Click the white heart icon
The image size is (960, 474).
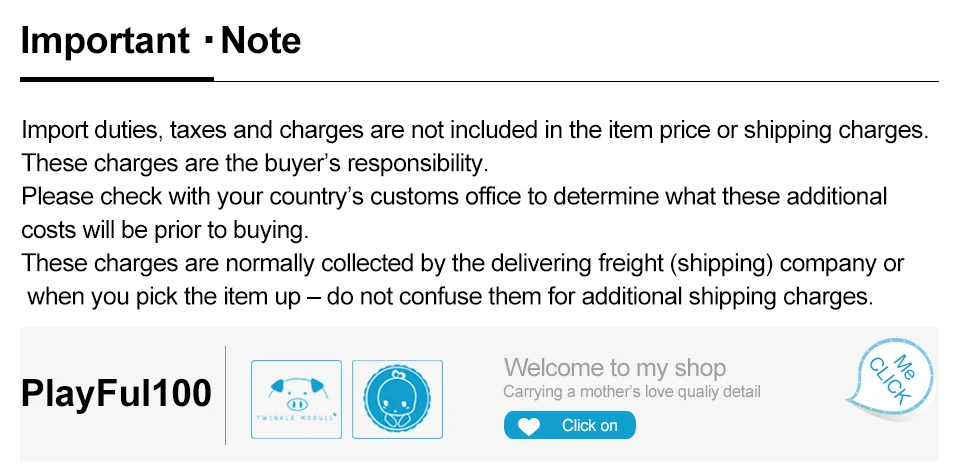(x=529, y=426)
